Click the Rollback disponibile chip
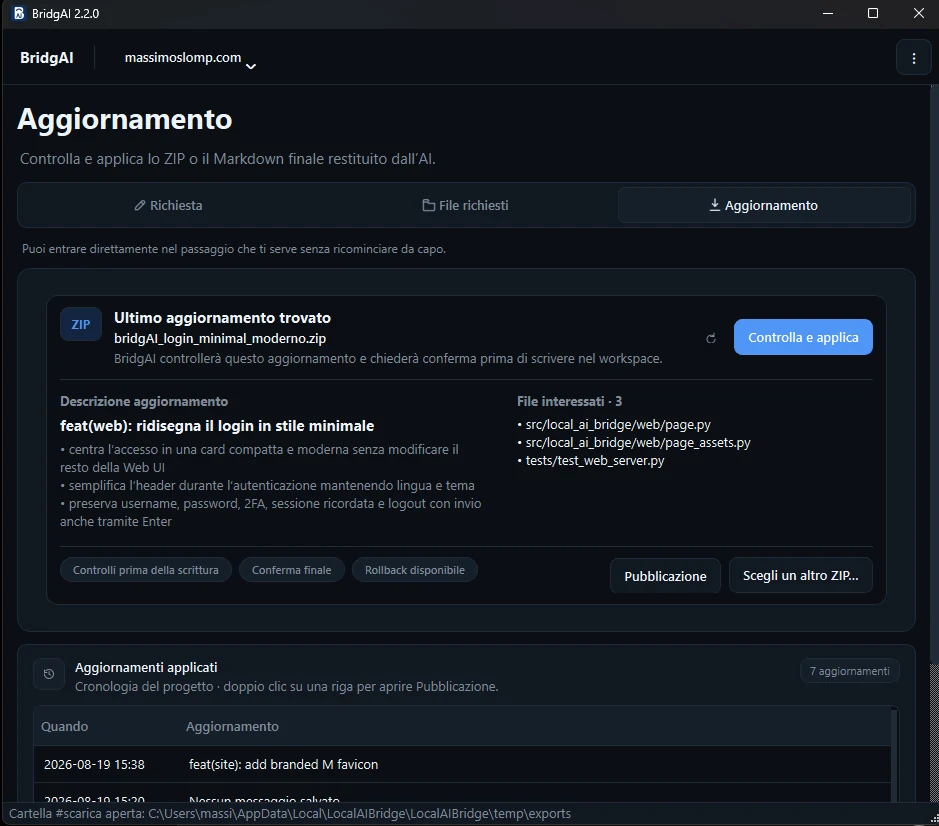This screenshot has width=939, height=826. pos(414,570)
